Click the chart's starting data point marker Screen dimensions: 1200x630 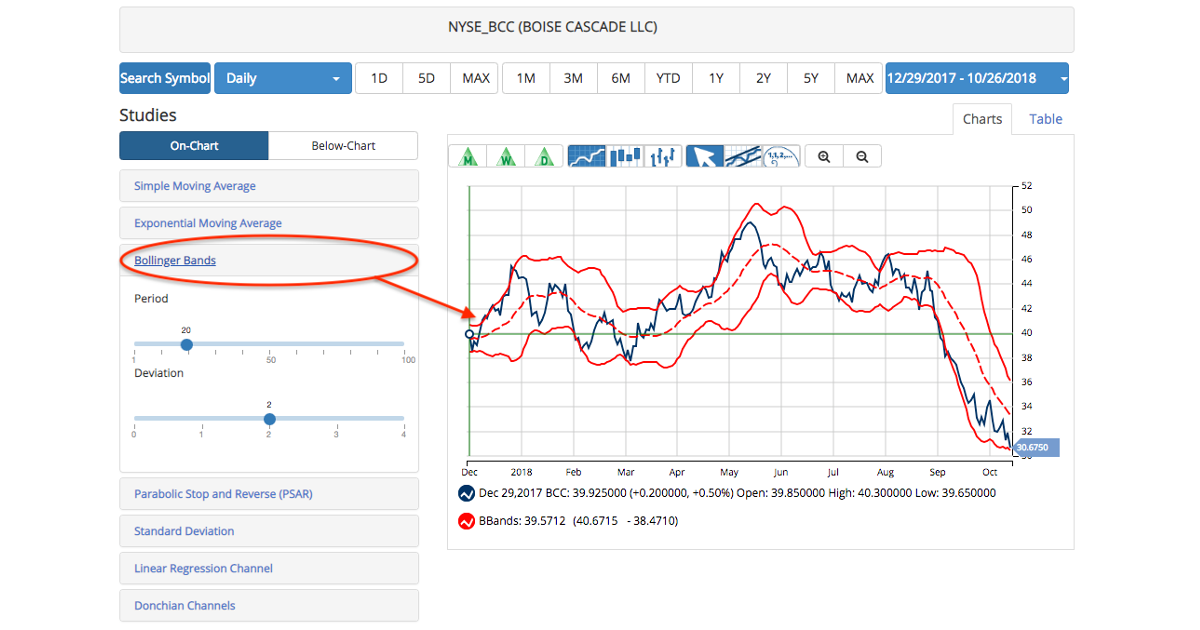click(470, 335)
